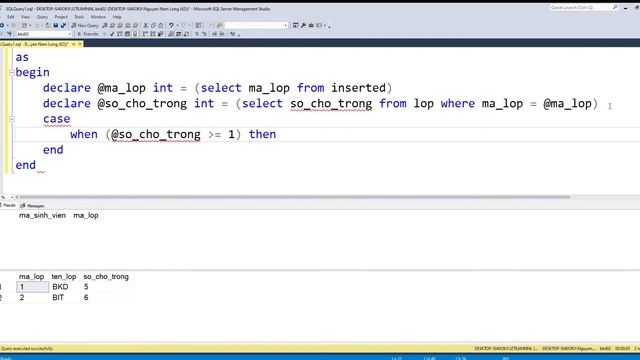Click the Undo arrow icon
This screenshot has height=360, width=640.
(x=171, y=25)
